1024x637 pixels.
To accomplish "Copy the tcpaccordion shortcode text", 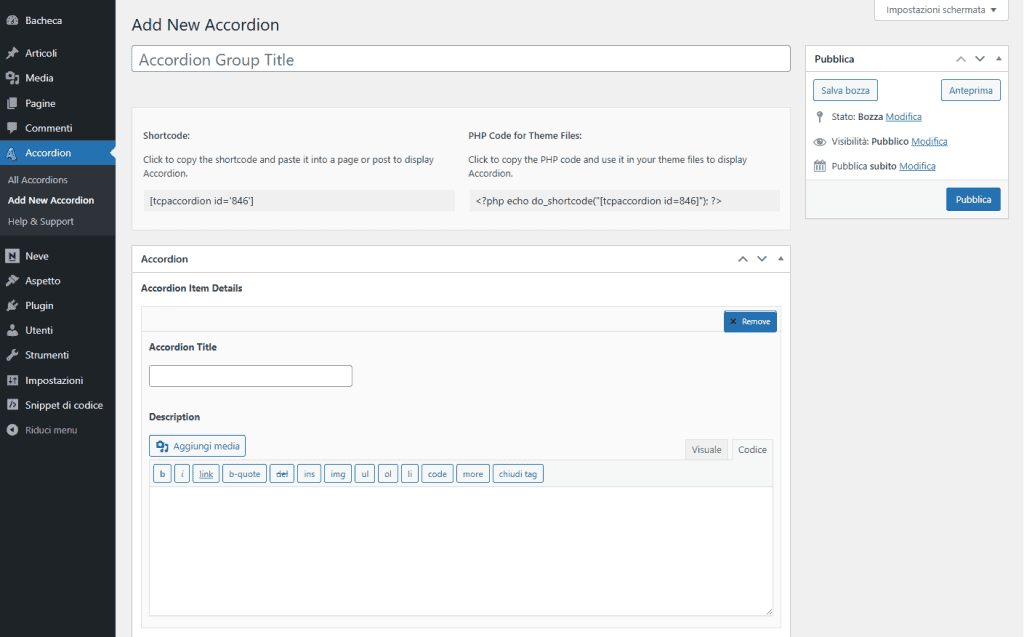I will [299, 201].
